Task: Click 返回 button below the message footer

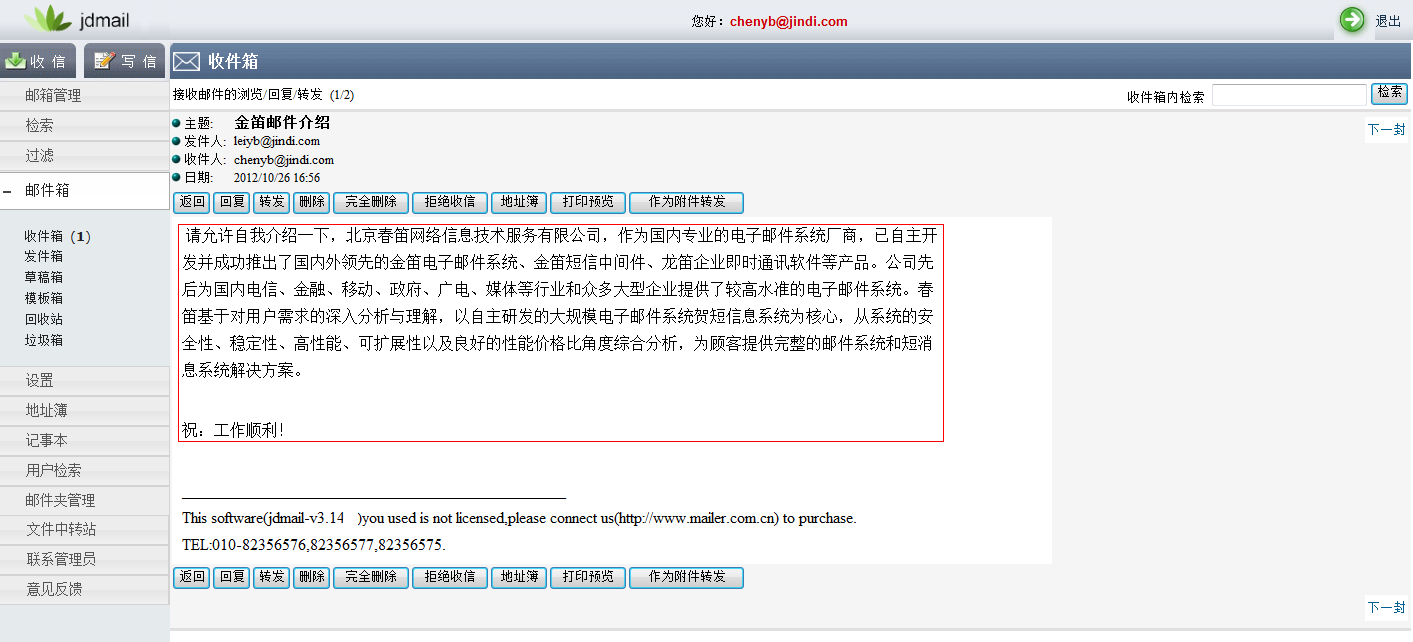Action: coord(192,578)
